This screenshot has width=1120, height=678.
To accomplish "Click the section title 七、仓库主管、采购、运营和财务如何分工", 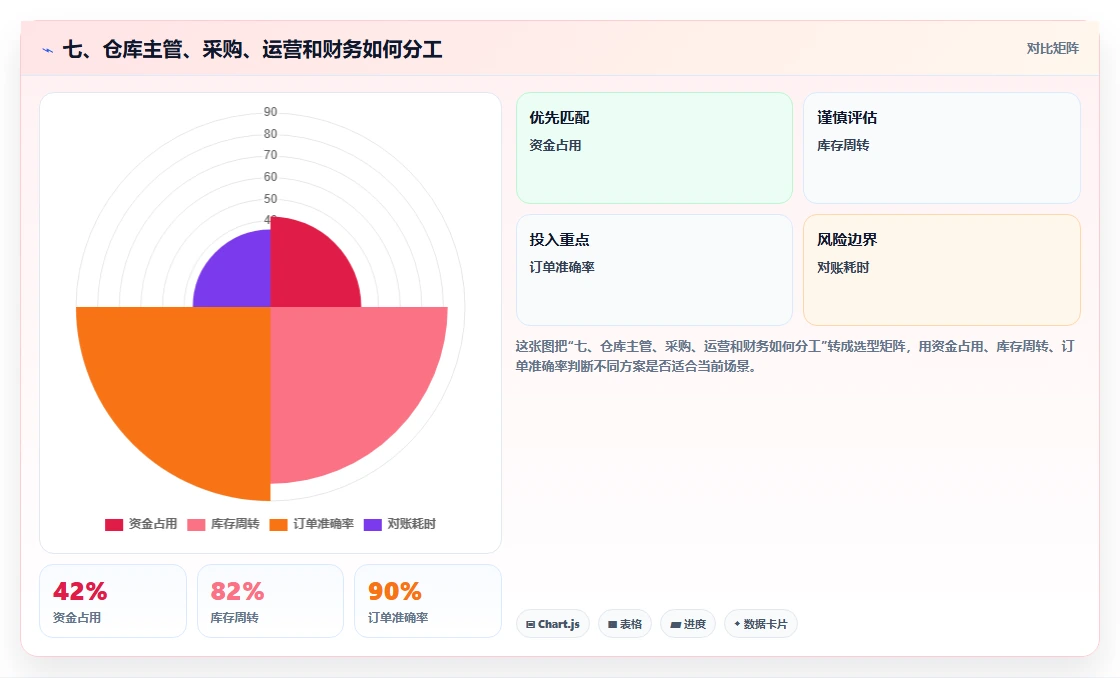I will [253, 49].
